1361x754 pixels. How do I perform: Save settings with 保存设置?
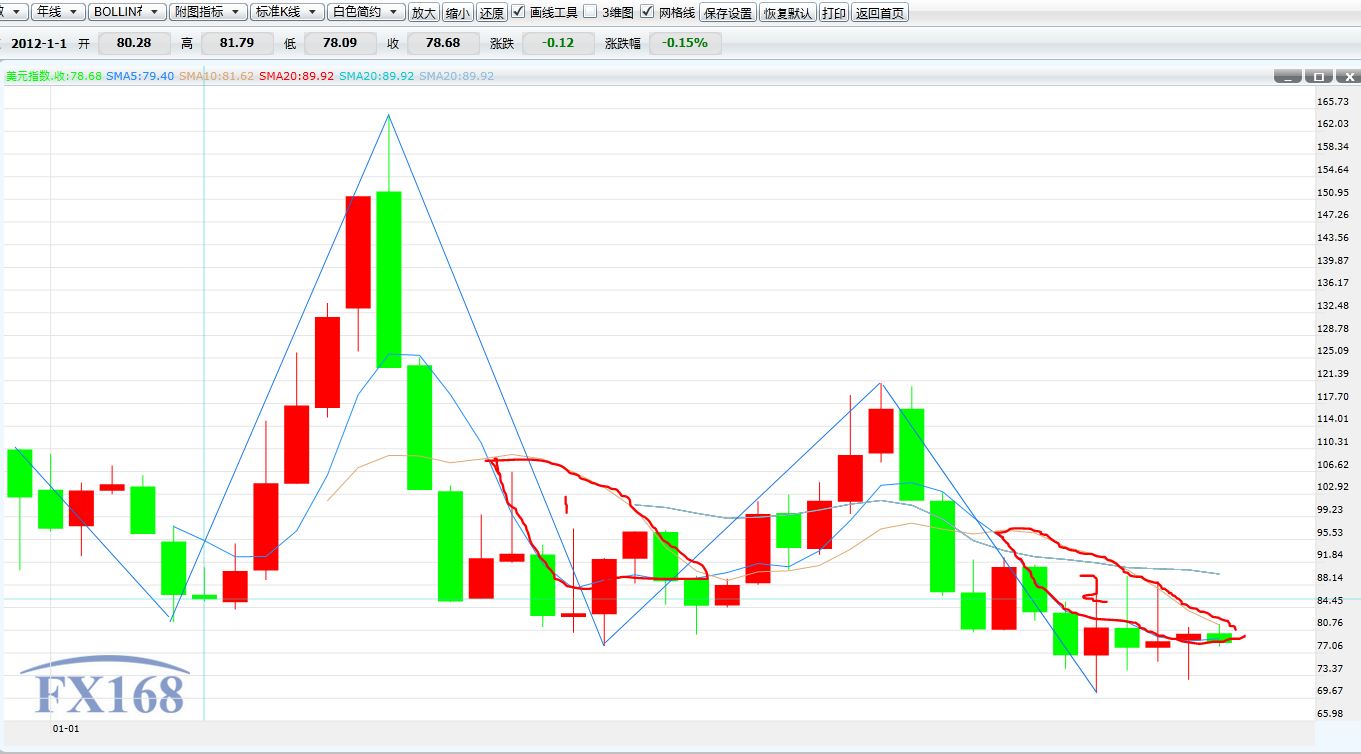pyautogui.click(x=727, y=13)
